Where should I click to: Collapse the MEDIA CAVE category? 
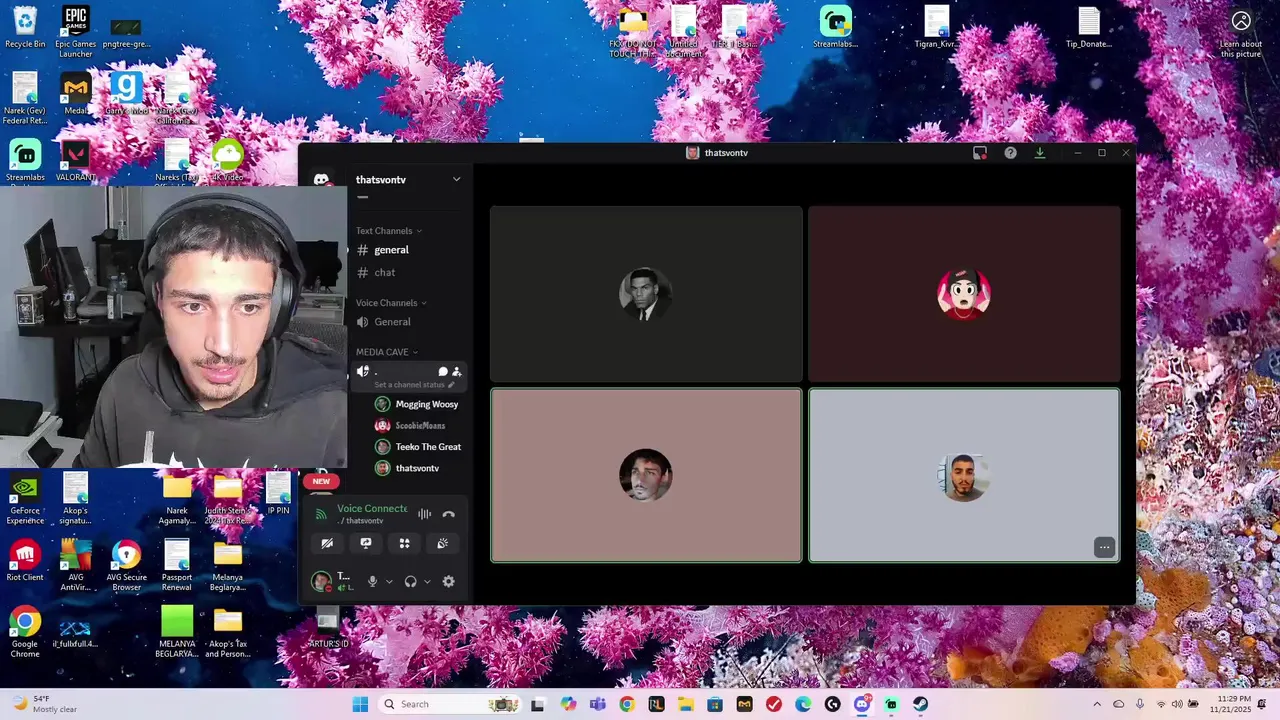pyautogui.click(x=387, y=352)
